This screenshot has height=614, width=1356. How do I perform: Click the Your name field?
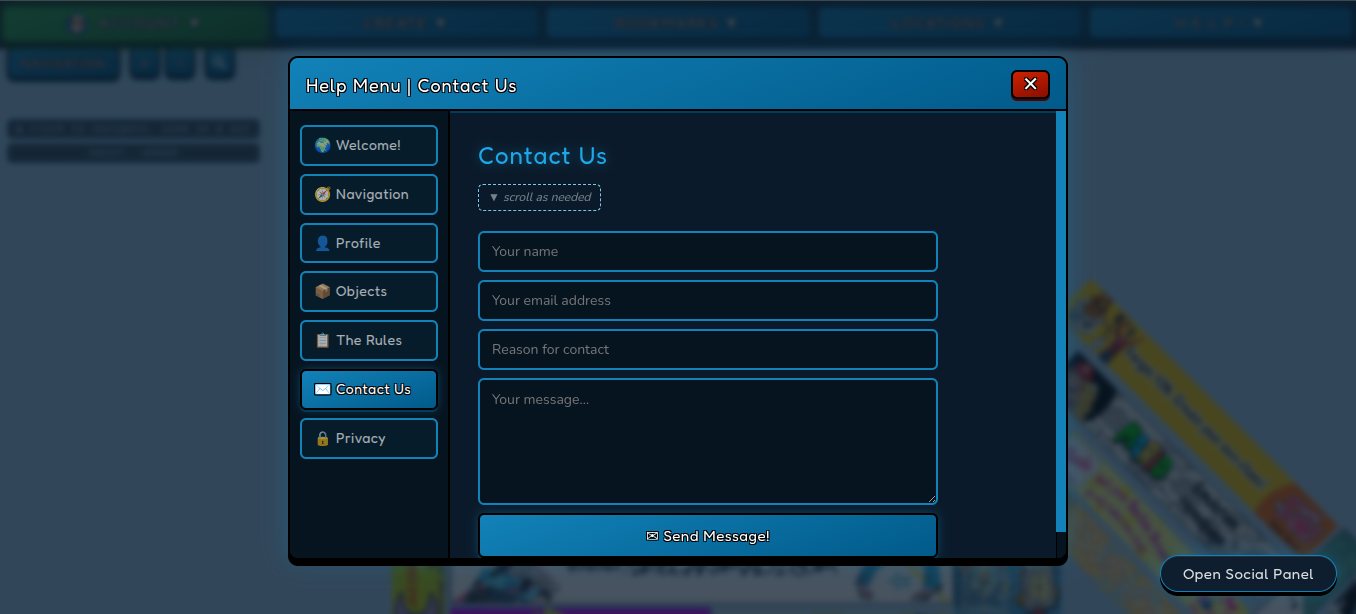click(x=708, y=252)
